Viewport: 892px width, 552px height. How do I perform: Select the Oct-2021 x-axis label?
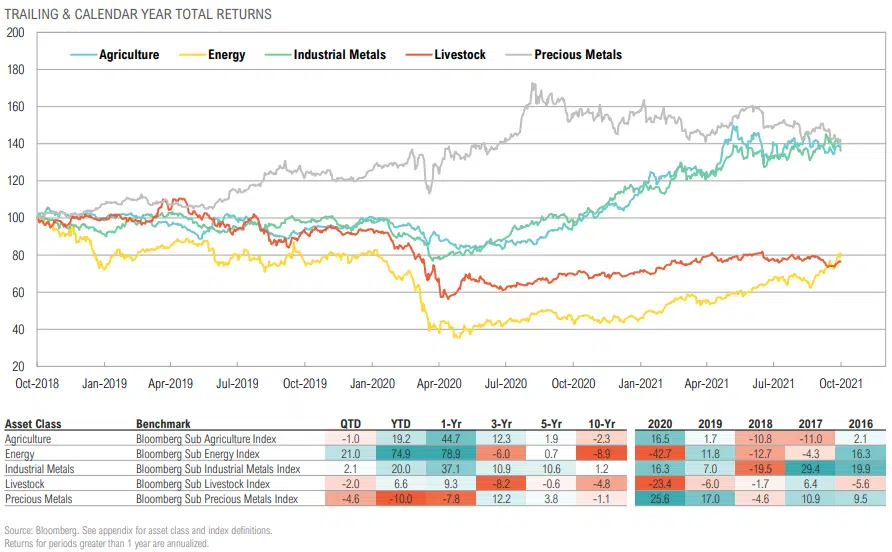(840, 383)
